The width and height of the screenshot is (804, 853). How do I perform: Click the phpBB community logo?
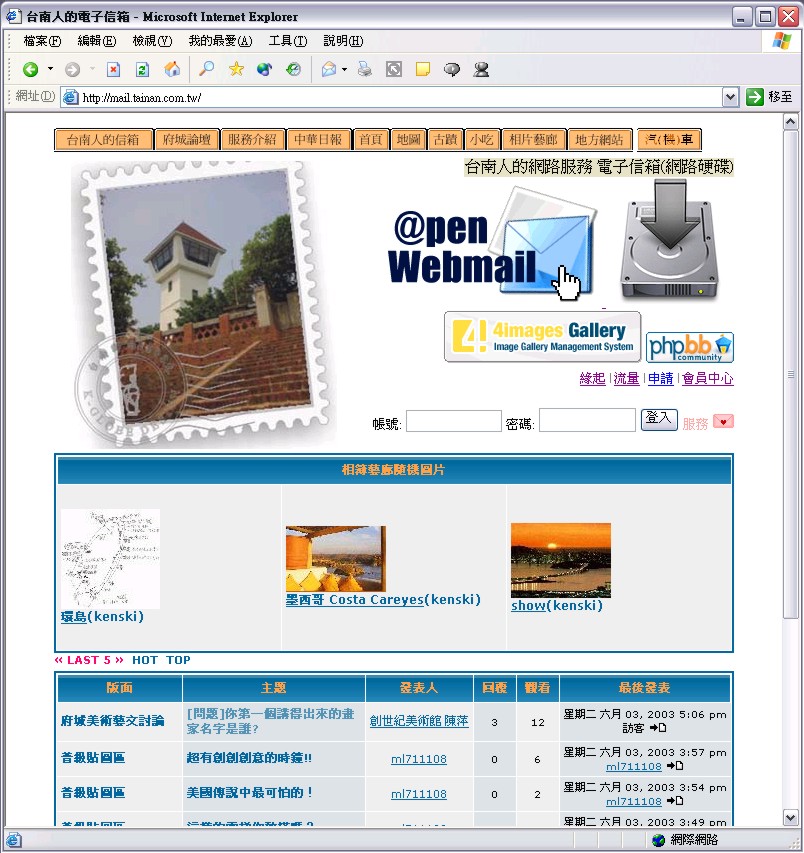pyautogui.click(x=690, y=347)
